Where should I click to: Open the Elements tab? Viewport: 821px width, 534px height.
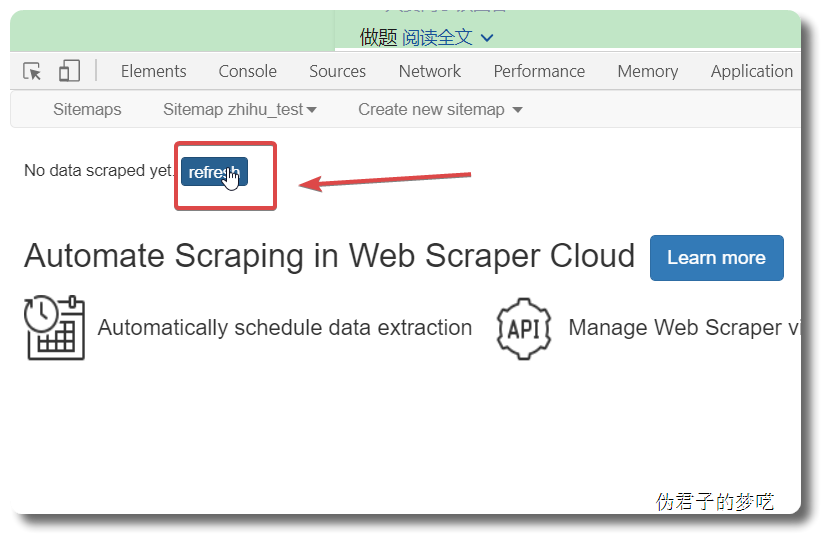point(153,71)
